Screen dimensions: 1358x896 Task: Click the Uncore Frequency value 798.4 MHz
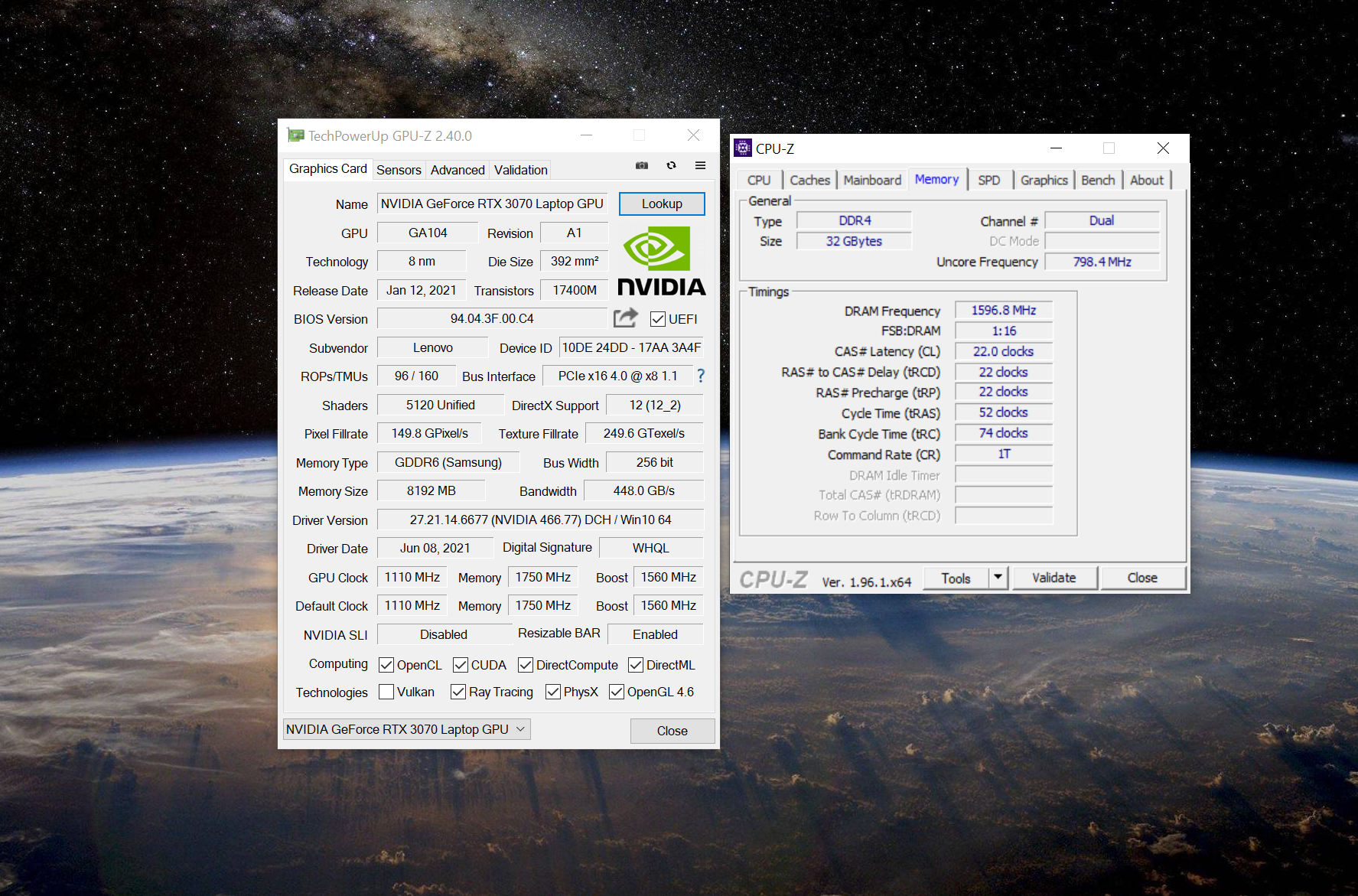click(x=1102, y=262)
